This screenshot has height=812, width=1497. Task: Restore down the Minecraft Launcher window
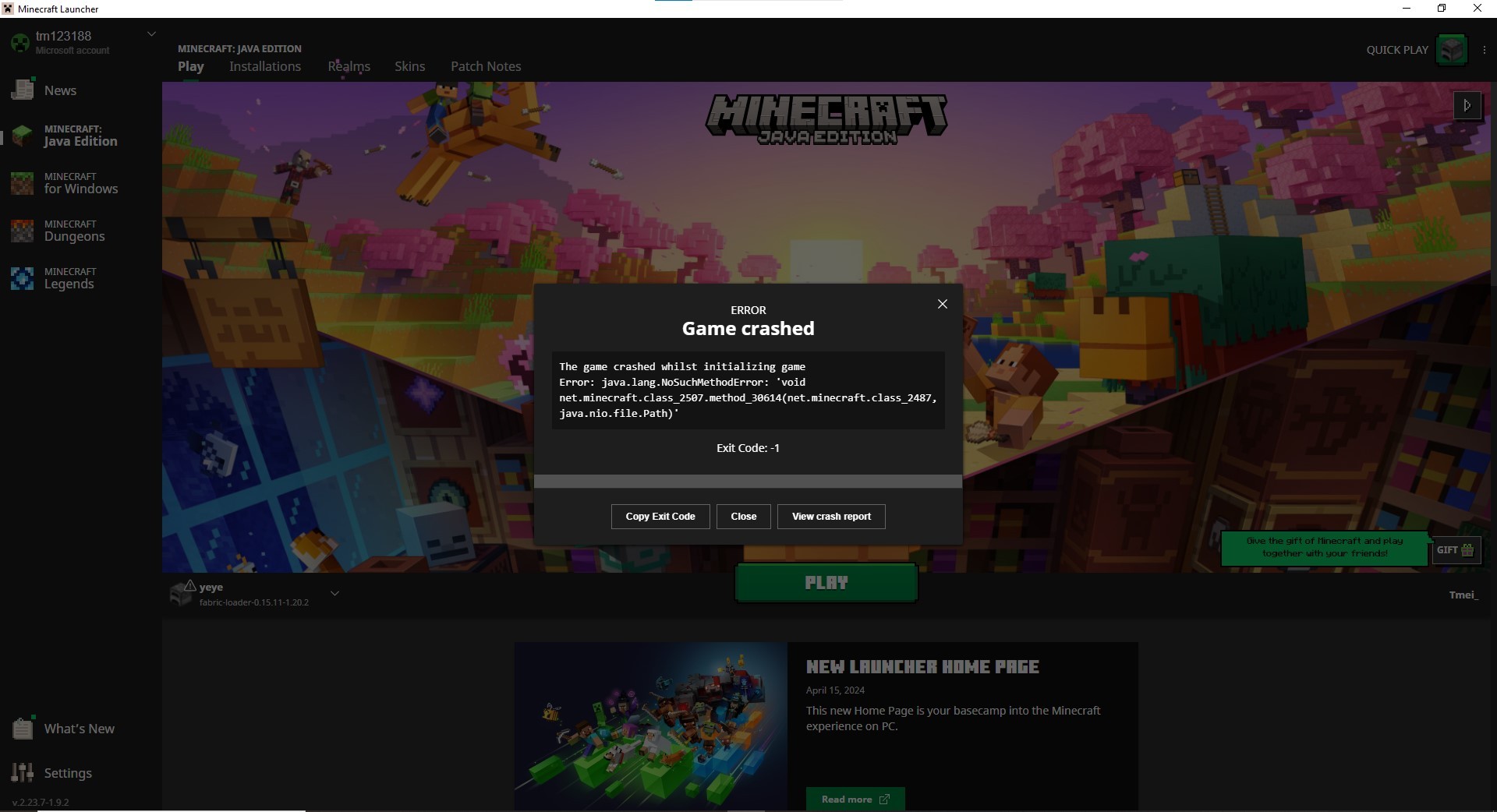point(1442,9)
